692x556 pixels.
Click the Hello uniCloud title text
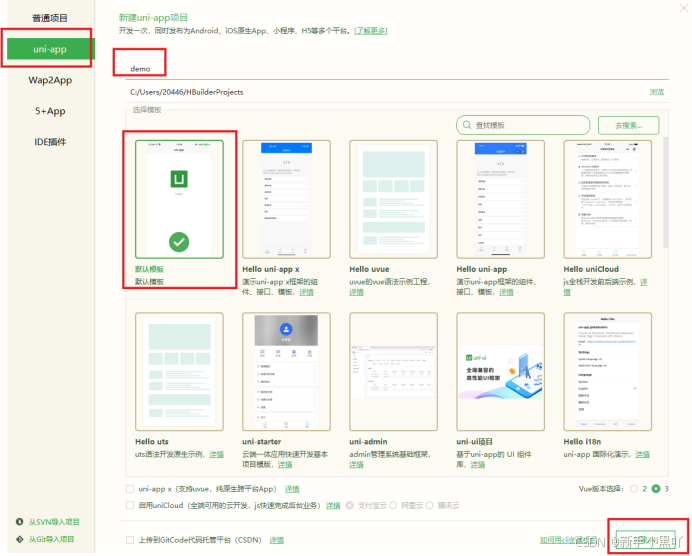click(x=591, y=269)
